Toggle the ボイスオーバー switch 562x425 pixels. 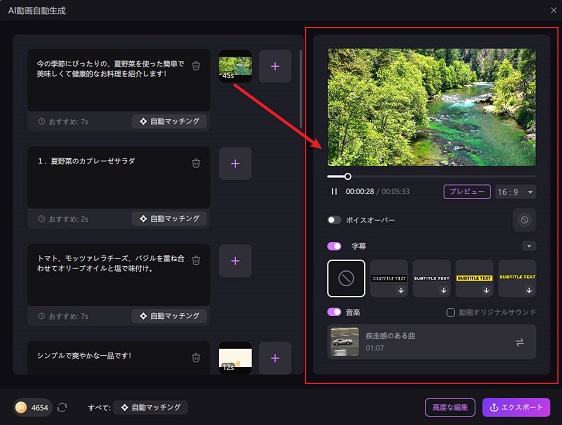[334, 220]
